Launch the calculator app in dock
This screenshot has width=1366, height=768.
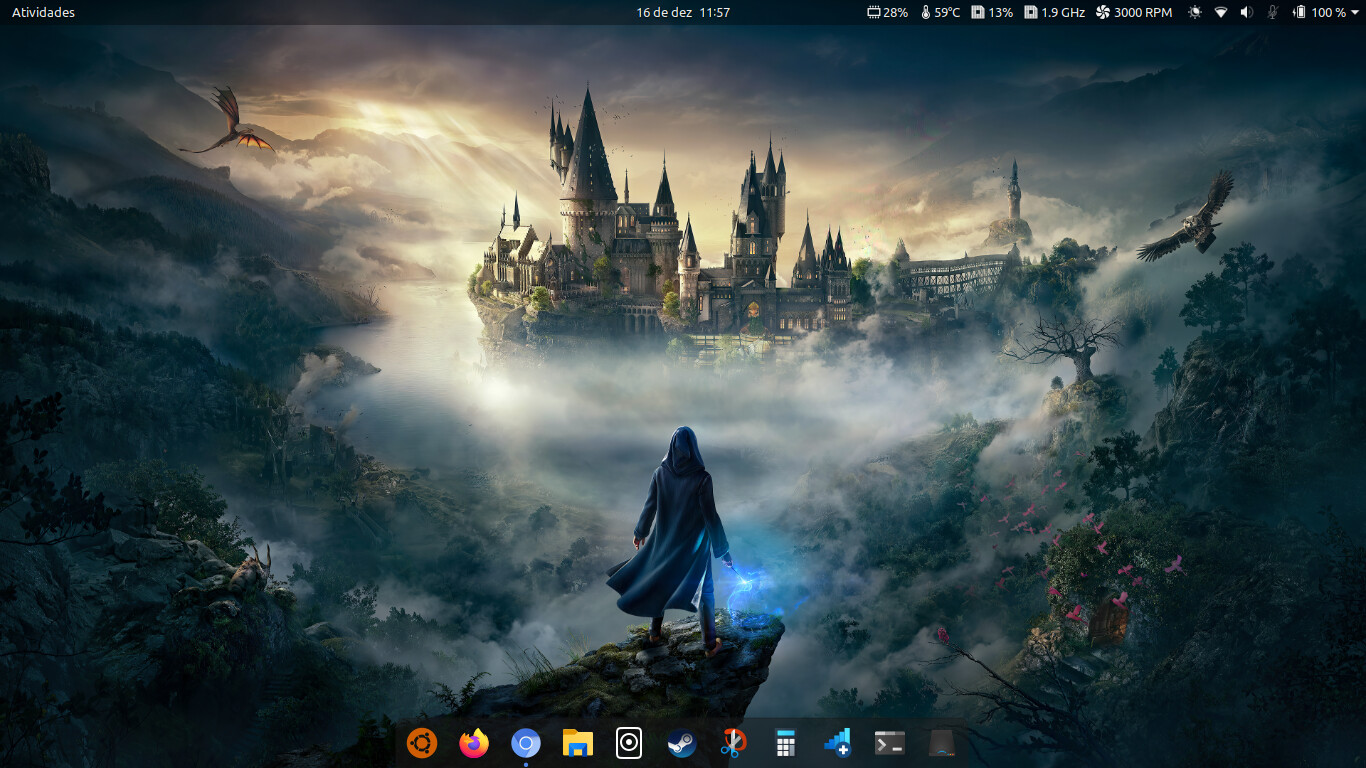point(785,743)
